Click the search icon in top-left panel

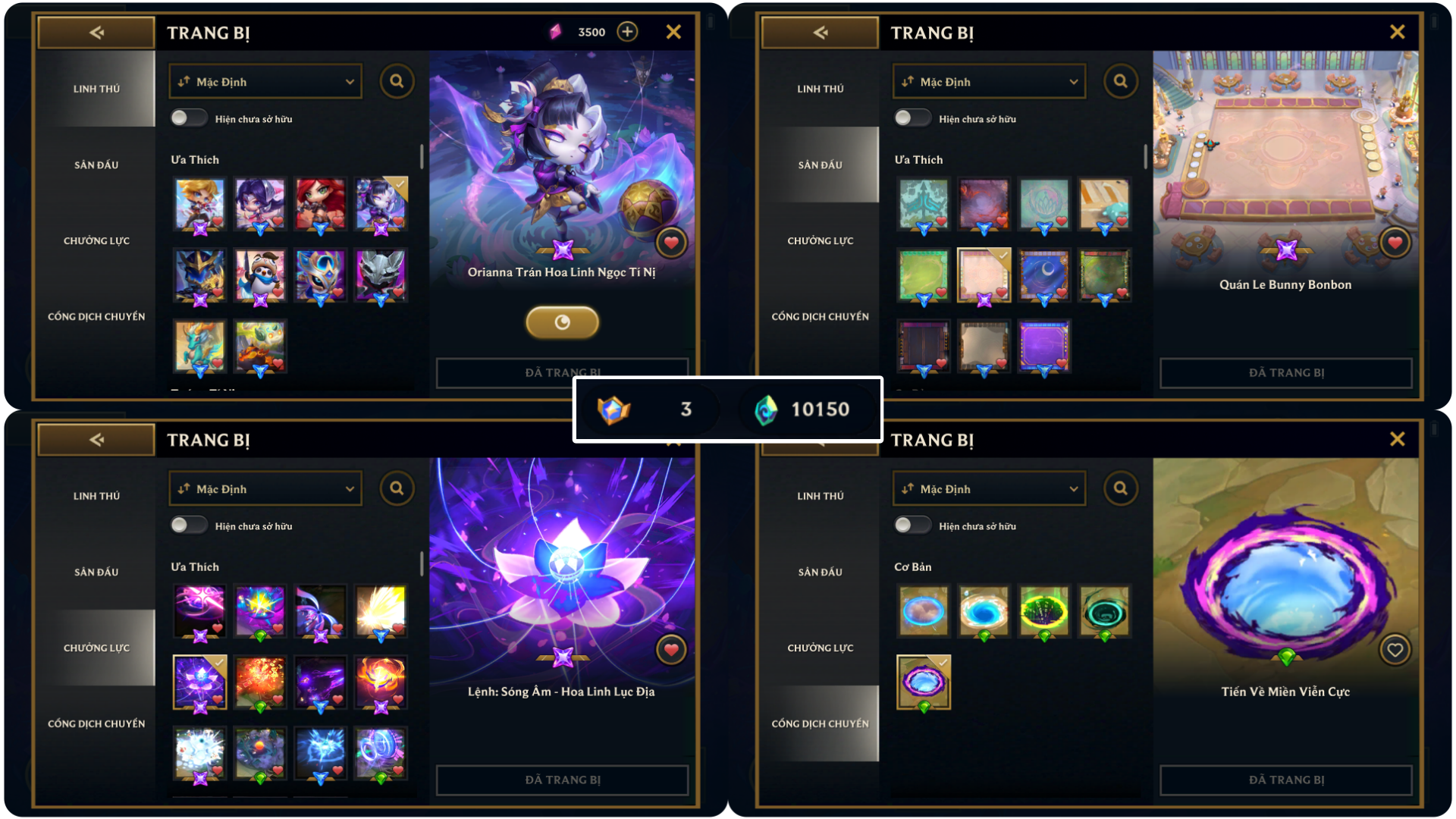(x=397, y=81)
